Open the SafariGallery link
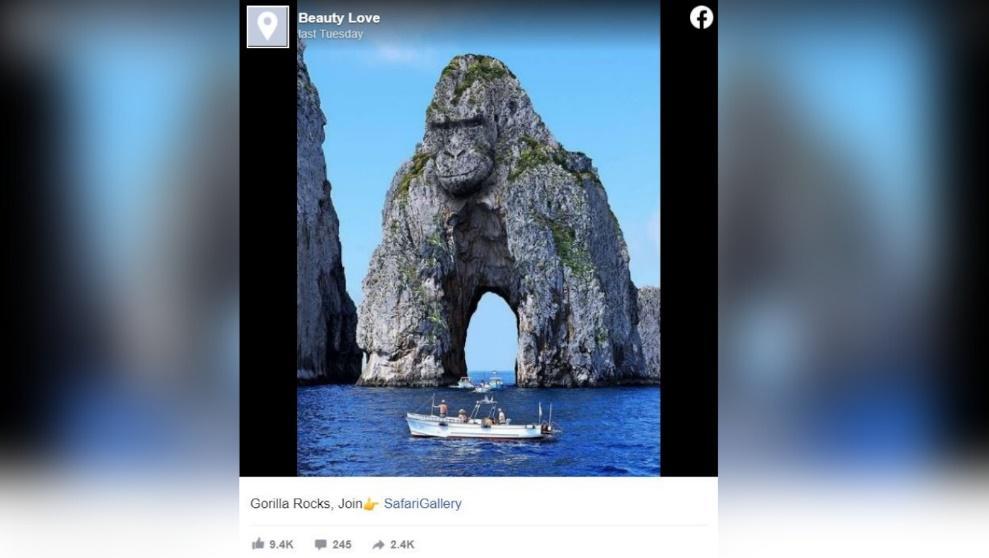The height and width of the screenshot is (558, 989). [423, 503]
